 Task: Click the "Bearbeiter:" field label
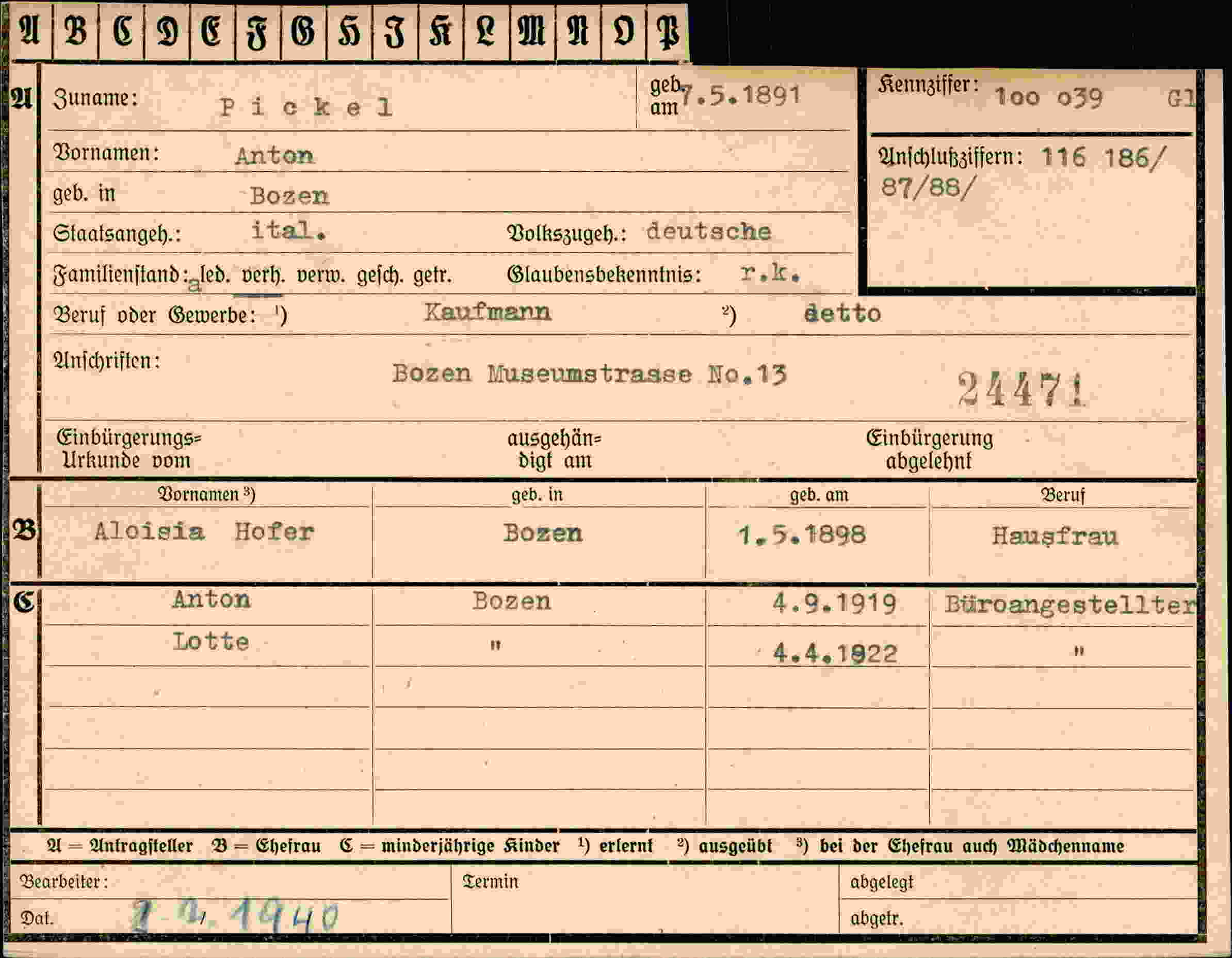64,881
